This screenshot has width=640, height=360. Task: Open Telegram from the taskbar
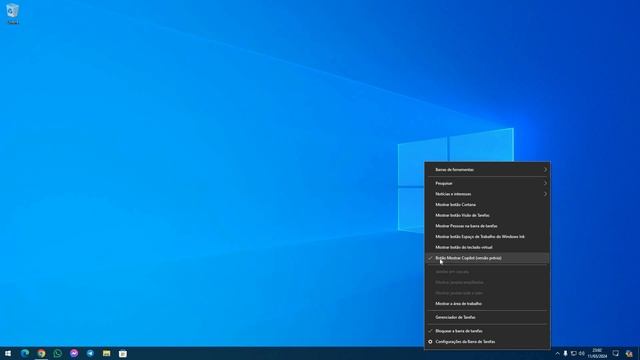pyautogui.click(x=90, y=353)
